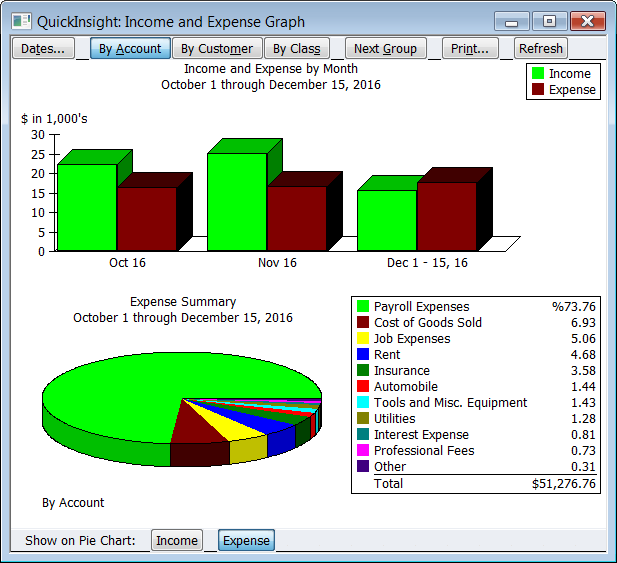
Task: Show Expense on pie chart
Action: click(x=246, y=540)
